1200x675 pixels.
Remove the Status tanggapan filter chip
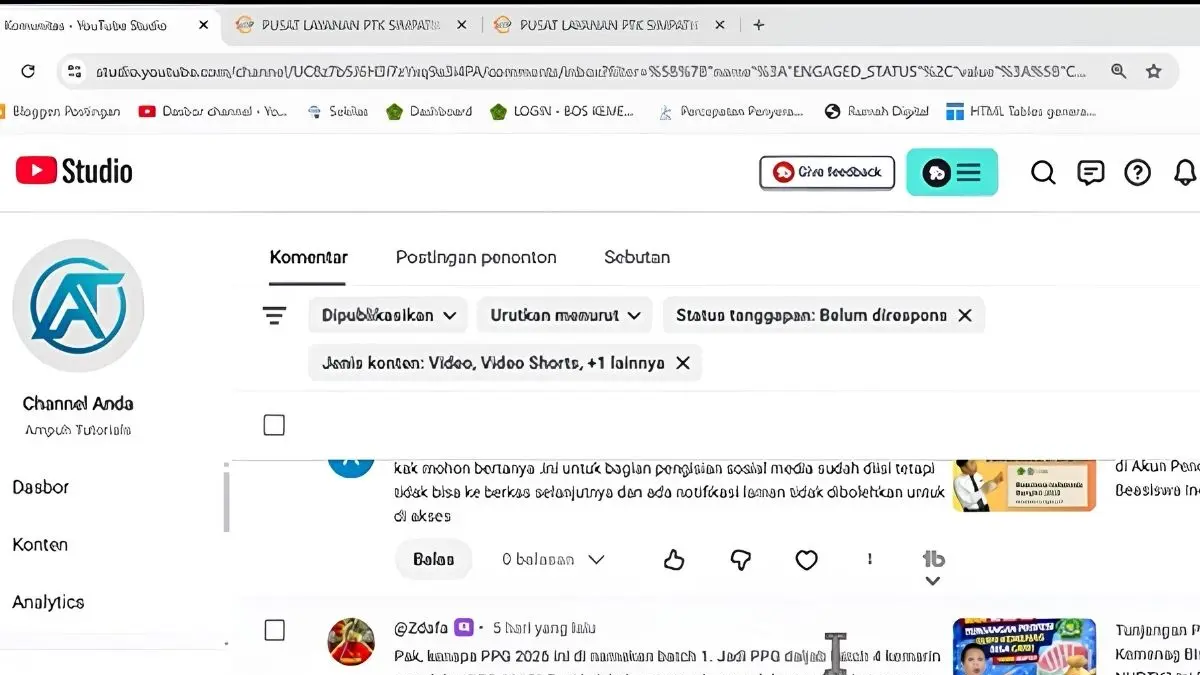[x=964, y=315]
